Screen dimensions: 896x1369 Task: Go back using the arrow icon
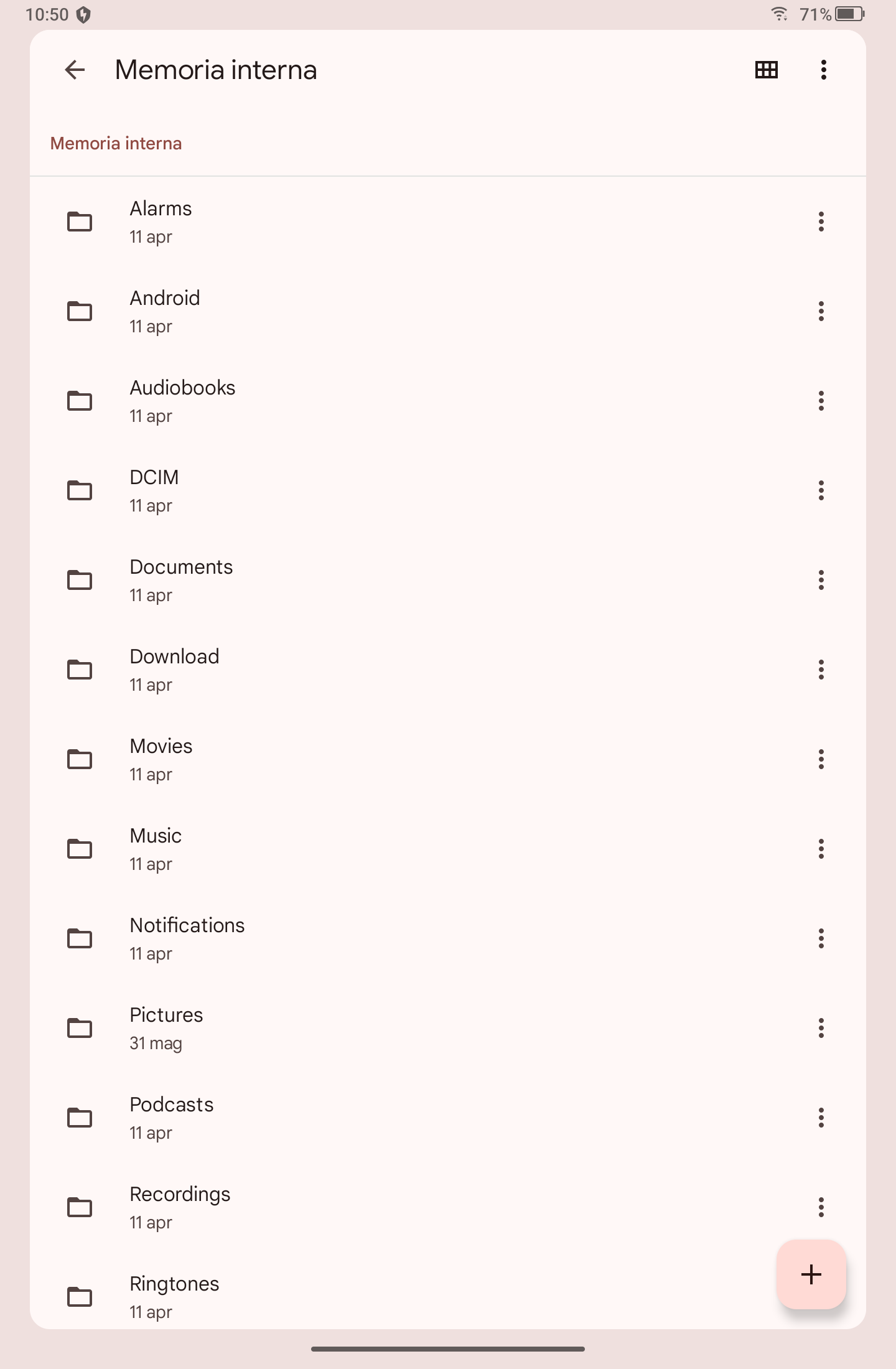(x=75, y=70)
